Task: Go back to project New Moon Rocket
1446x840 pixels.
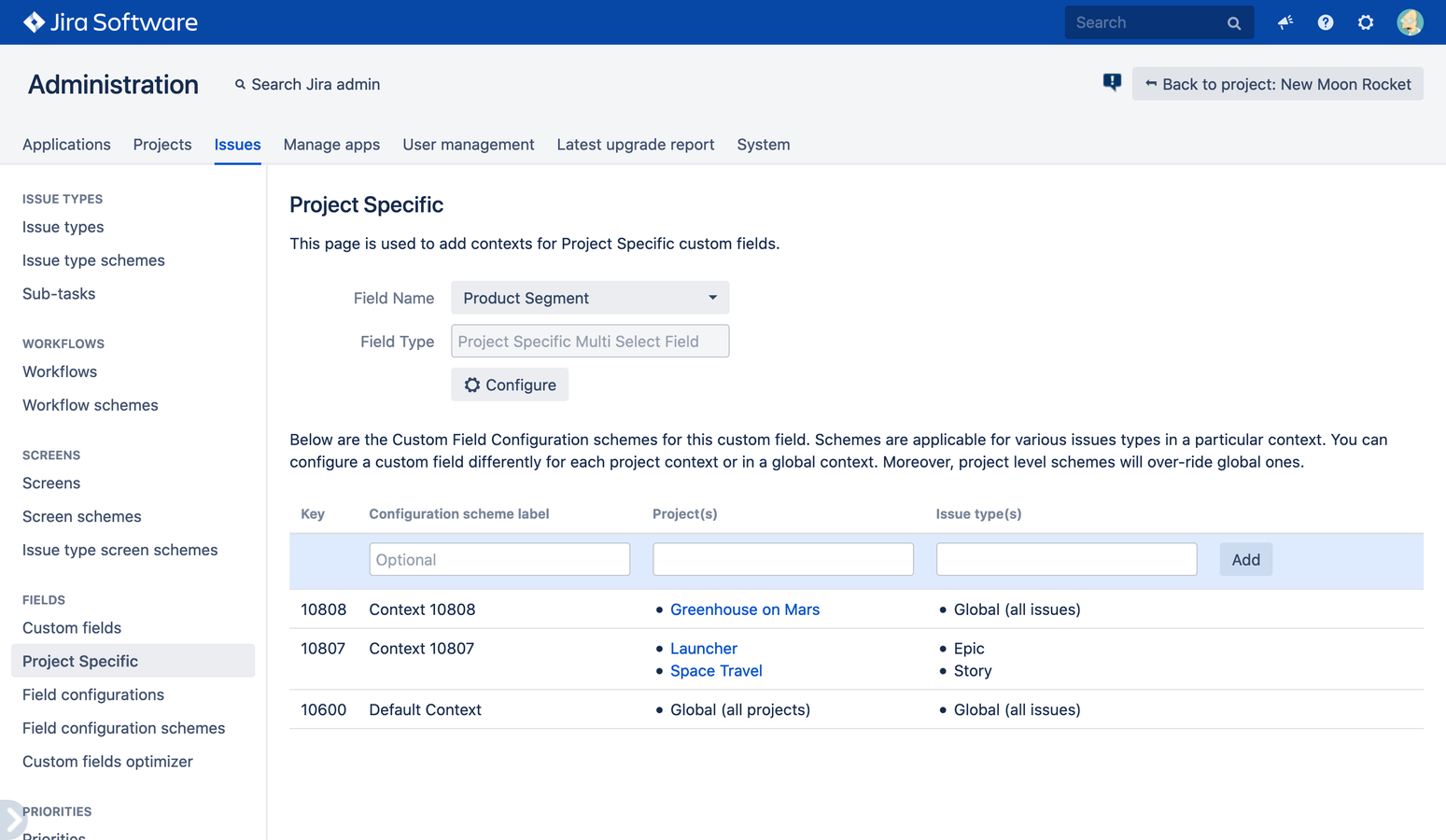Action: pyautogui.click(x=1277, y=84)
